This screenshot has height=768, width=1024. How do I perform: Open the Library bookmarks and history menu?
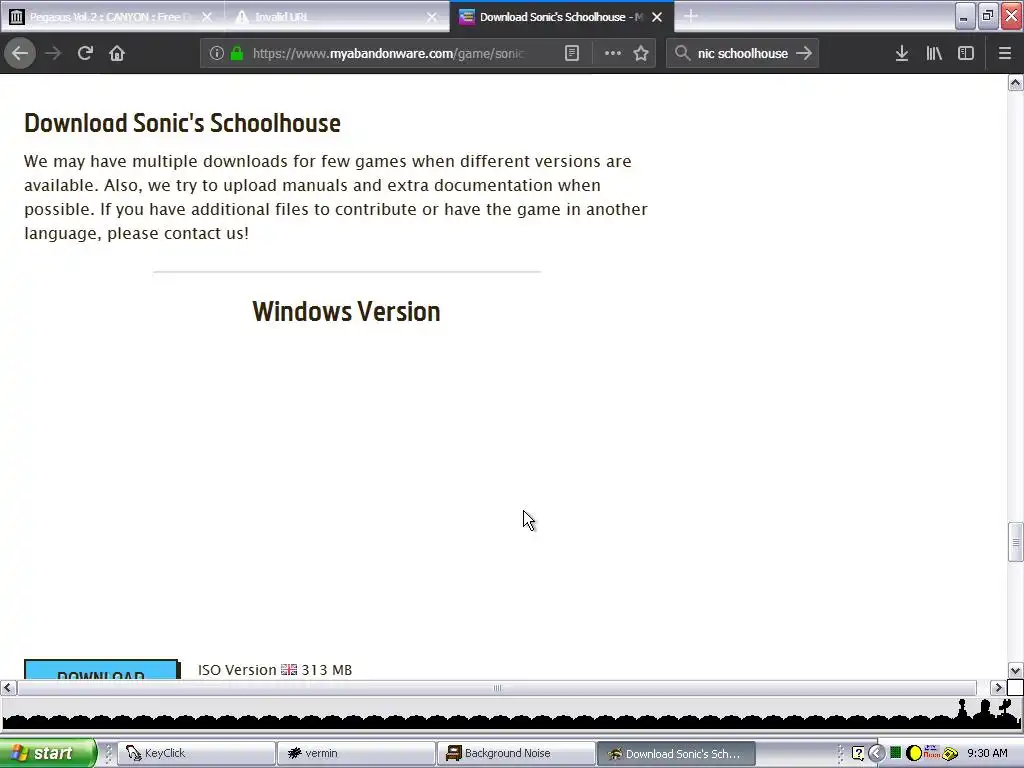click(x=934, y=54)
